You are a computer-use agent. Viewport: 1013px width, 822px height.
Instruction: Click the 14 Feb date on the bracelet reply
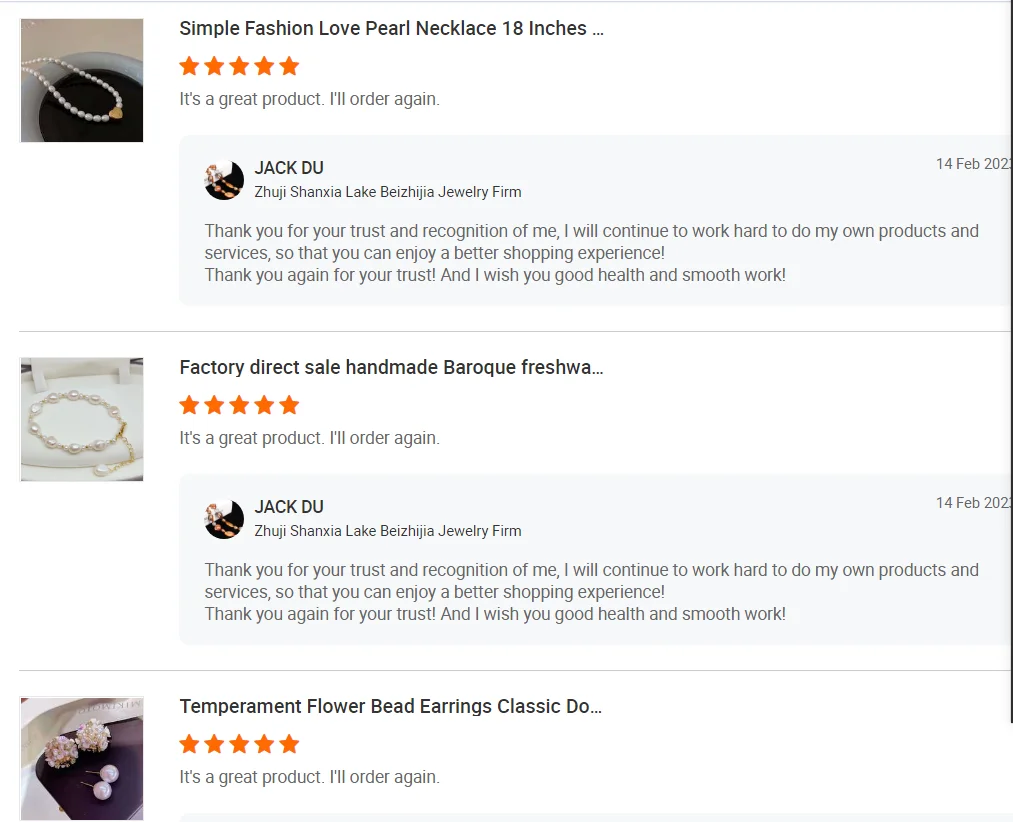point(973,503)
